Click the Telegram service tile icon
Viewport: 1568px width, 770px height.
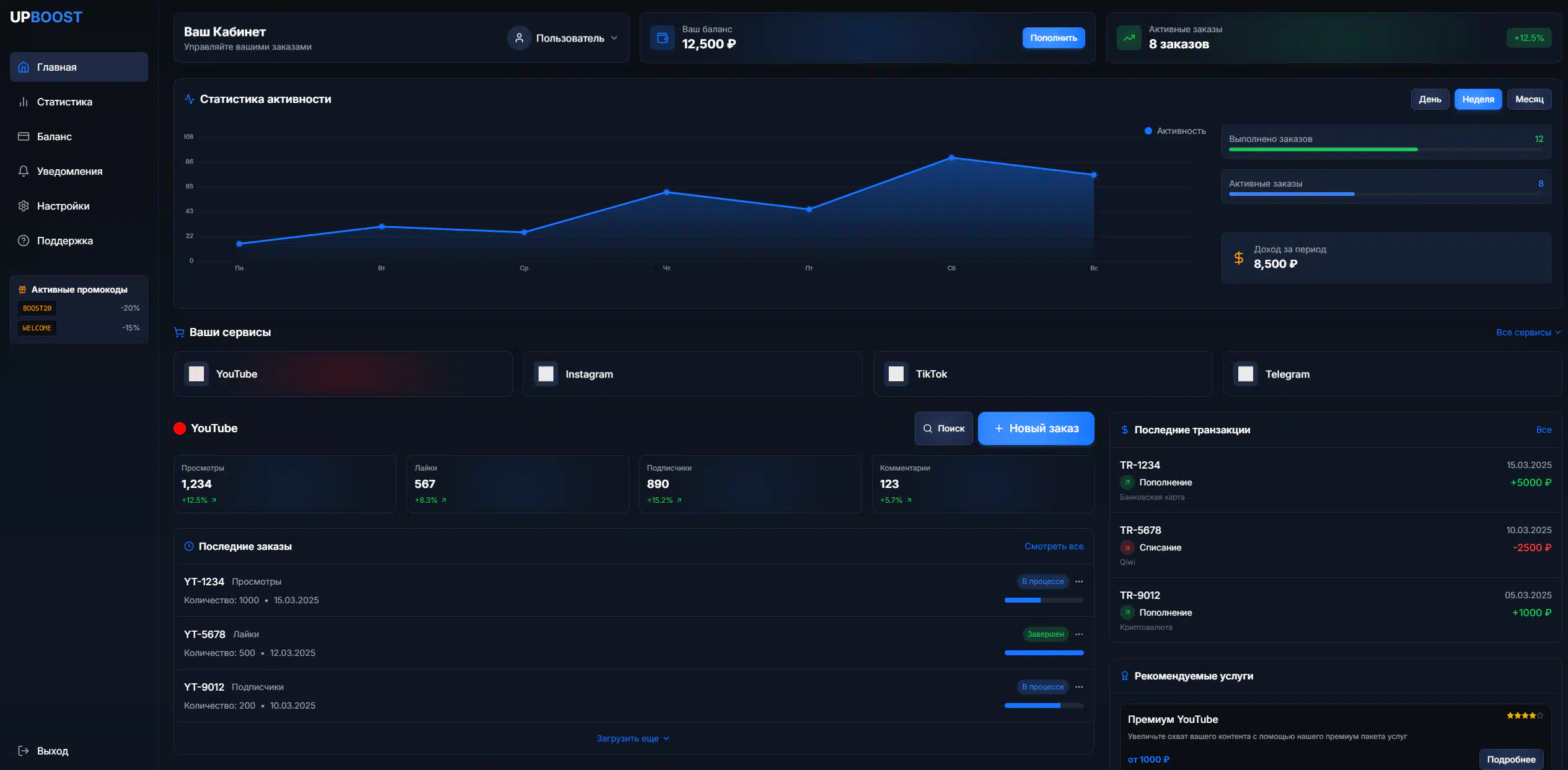pyautogui.click(x=1245, y=374)
